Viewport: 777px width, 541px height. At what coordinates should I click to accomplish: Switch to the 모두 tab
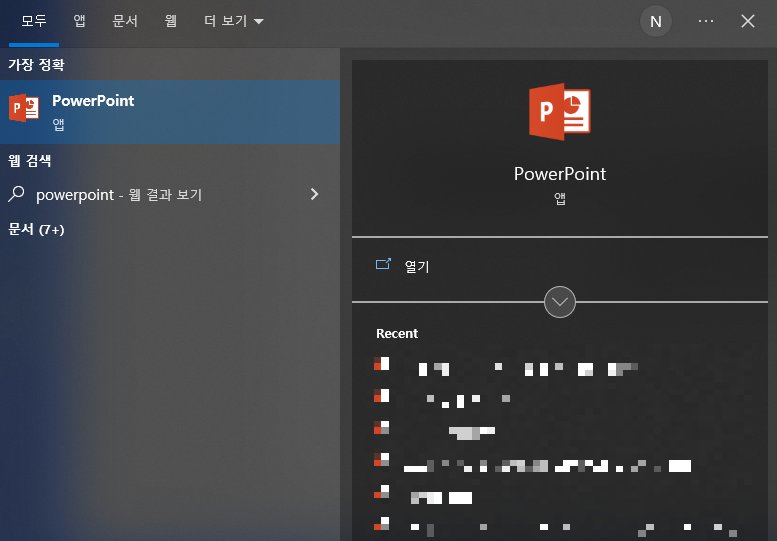point(34,21)
